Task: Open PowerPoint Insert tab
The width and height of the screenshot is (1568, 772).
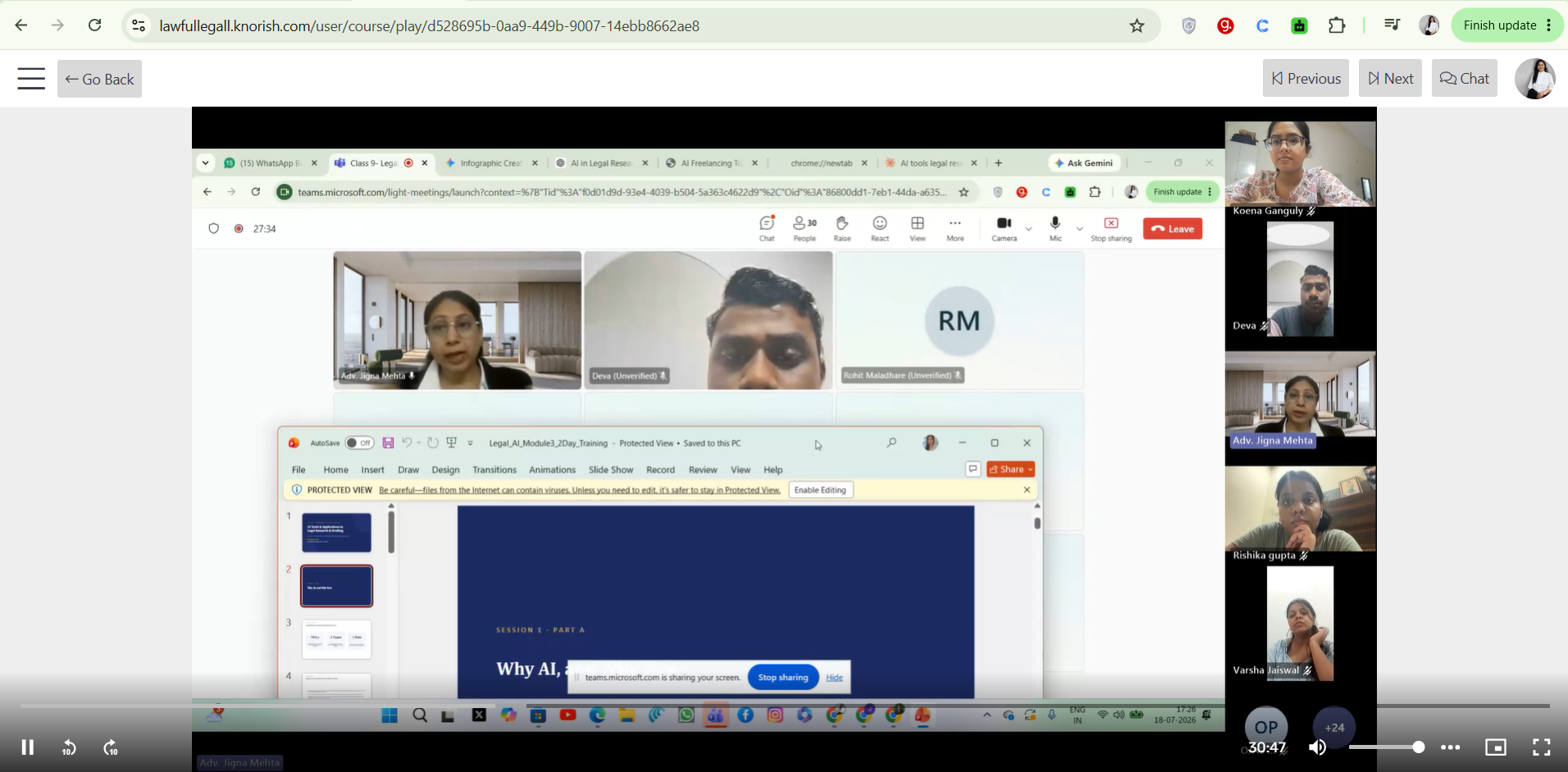Action: coord(372,470)
